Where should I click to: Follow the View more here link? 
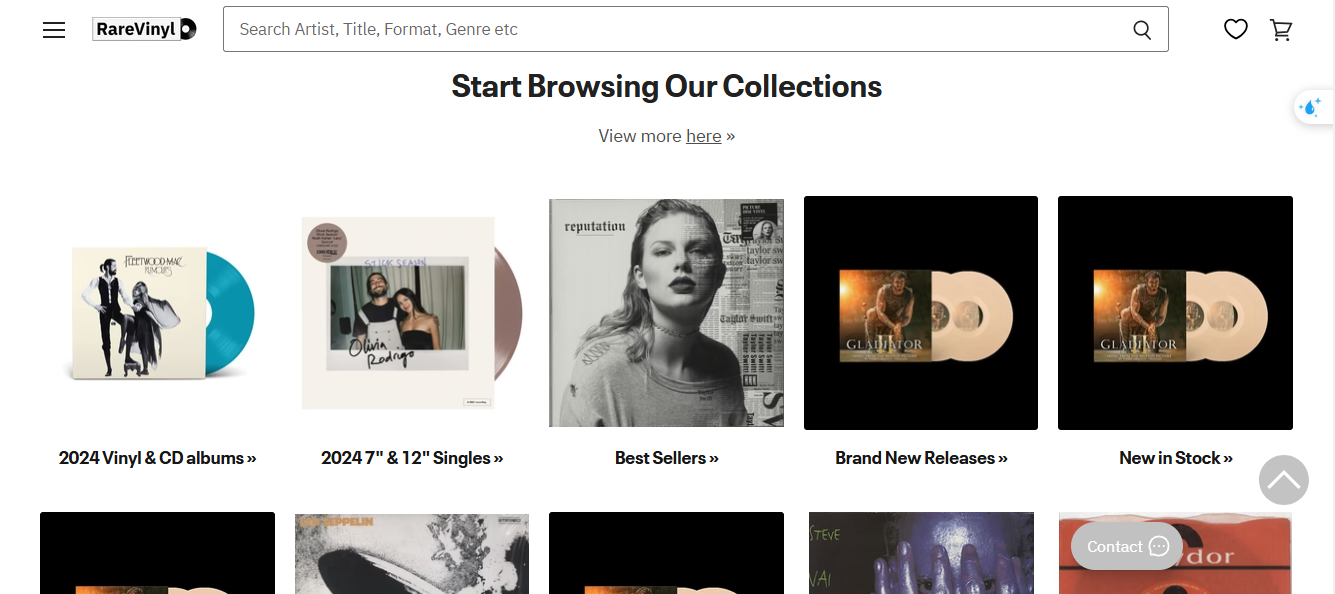tap(703, 136)
